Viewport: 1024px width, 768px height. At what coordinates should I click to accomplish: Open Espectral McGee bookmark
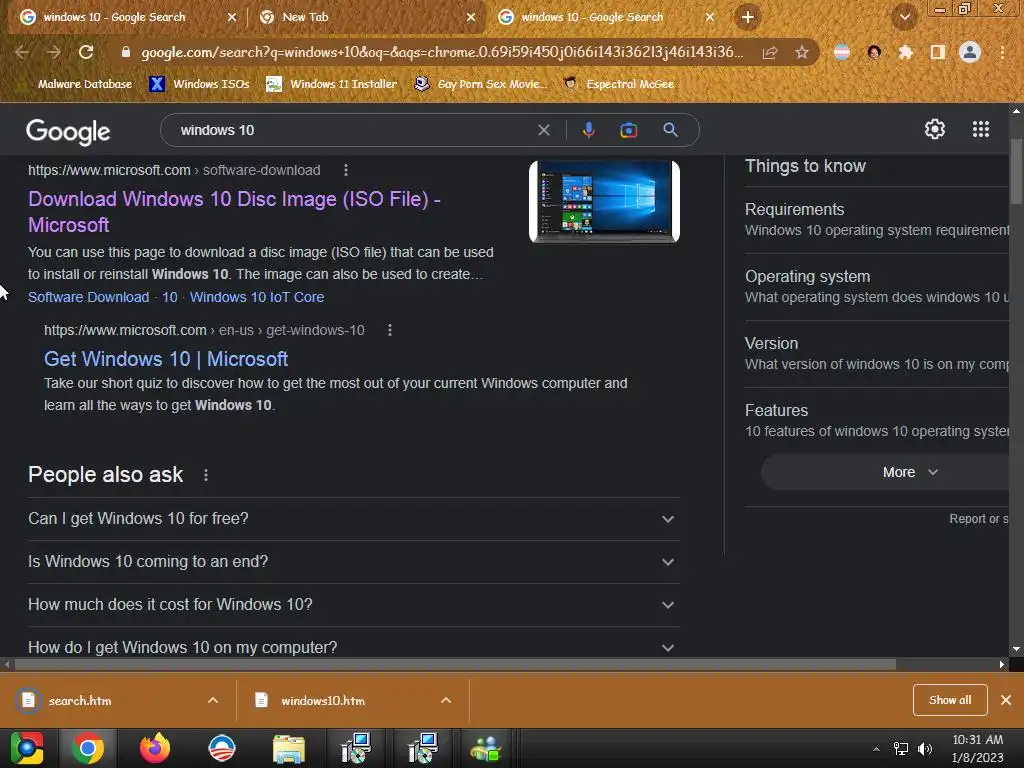[618, 84]
